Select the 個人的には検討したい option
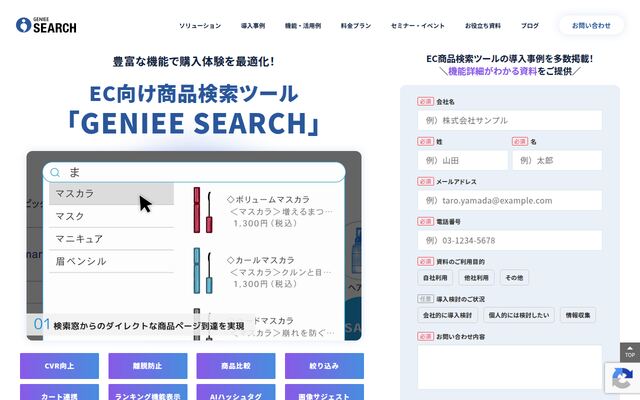The image size is (640, 400). coord(519,315)
